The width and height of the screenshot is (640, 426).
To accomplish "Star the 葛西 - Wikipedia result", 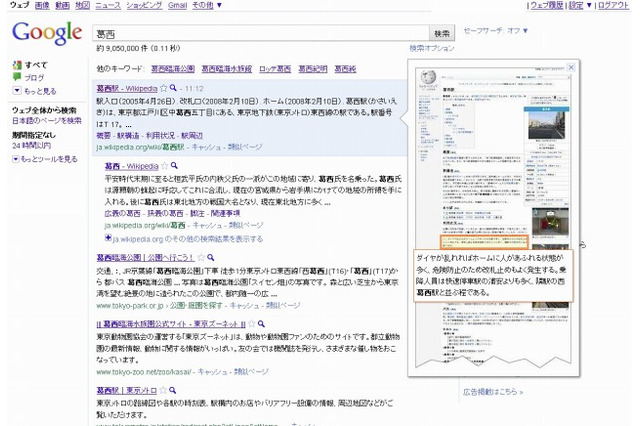I will (x=164, y=166).
